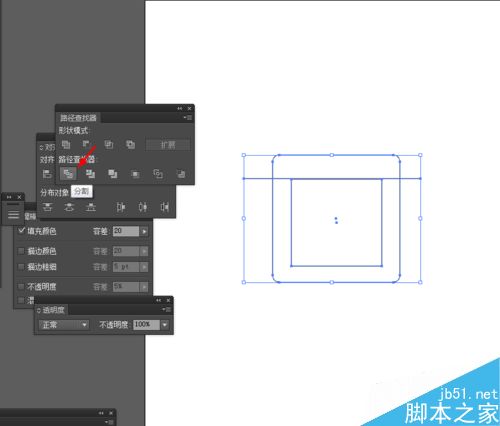
Task: Select the Magic Wand (魔棒) panel tab
Action: point(30,217)
